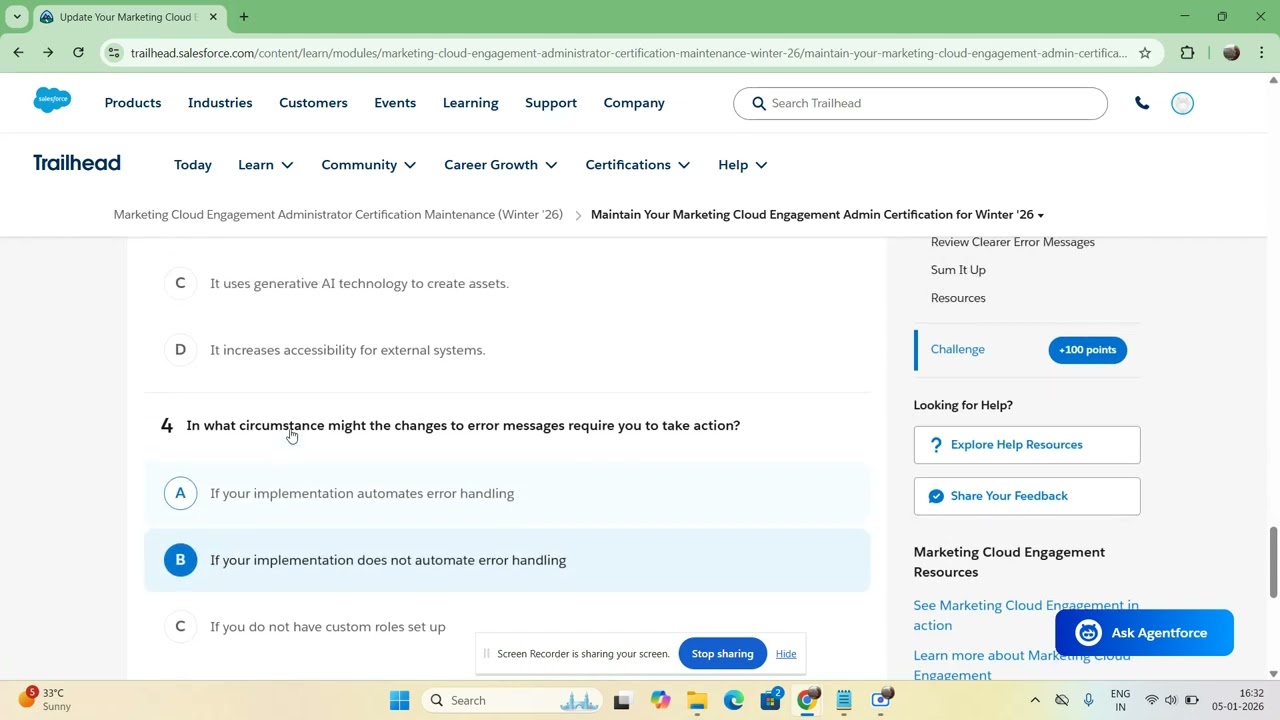Select answer A automates error handling
1280x720 pixels.
(507, 493)
